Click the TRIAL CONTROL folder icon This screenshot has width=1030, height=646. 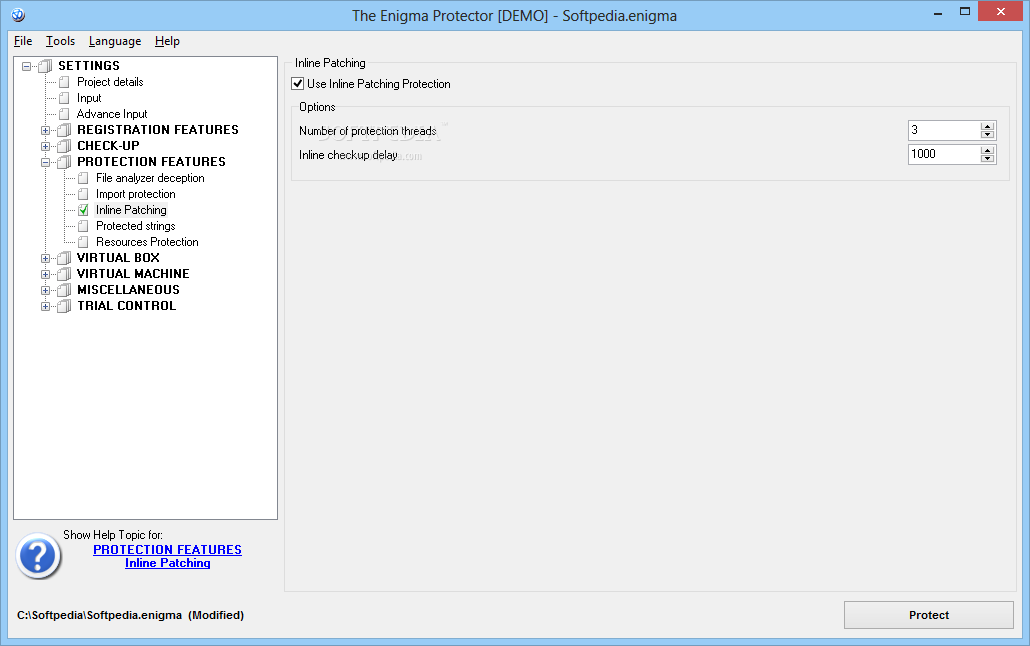[64, 306]
